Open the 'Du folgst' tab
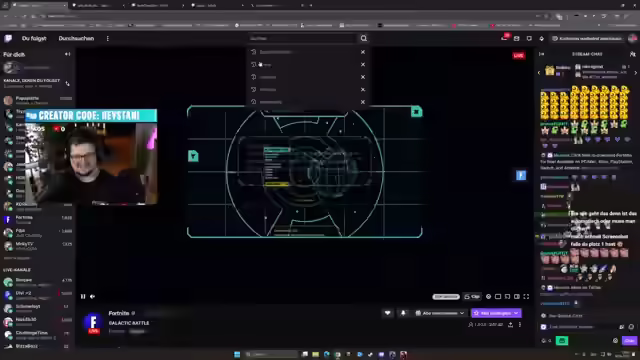The height and width of the screenshot is (360, 640). [34, 38]
